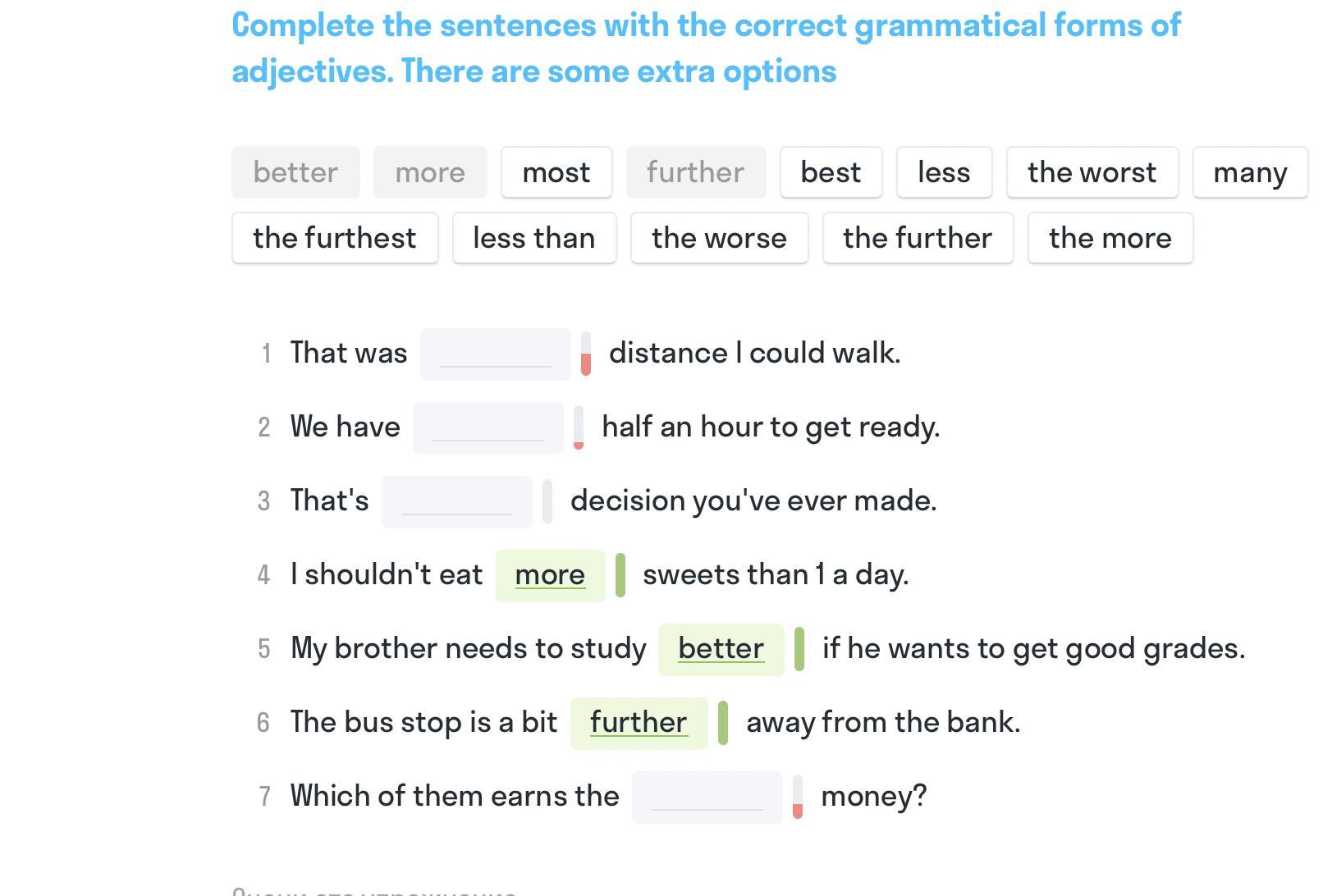Image resolution: width=1323 pixels, height=896 pixels.
Task: Select 'the further' word option
Action: (918, 238)
